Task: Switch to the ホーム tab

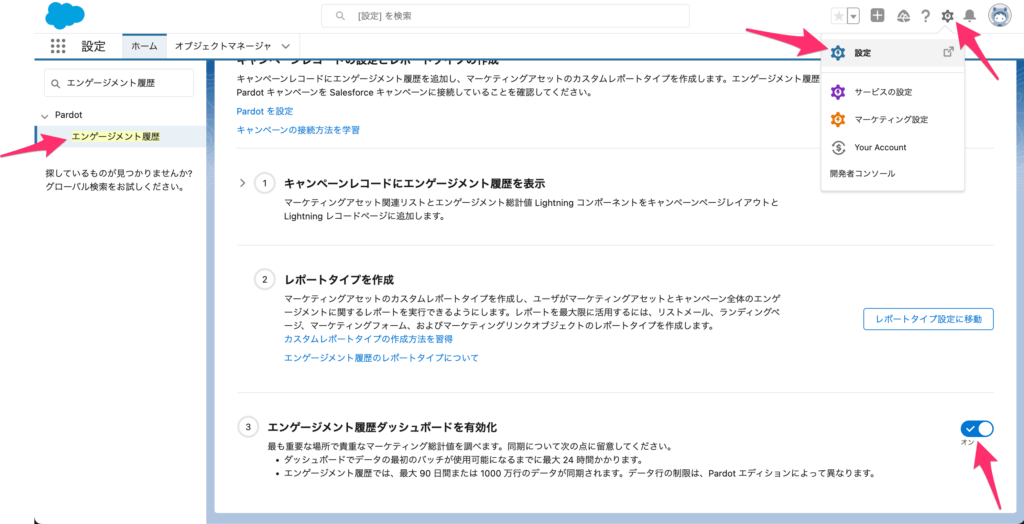Action: (144, 46)
